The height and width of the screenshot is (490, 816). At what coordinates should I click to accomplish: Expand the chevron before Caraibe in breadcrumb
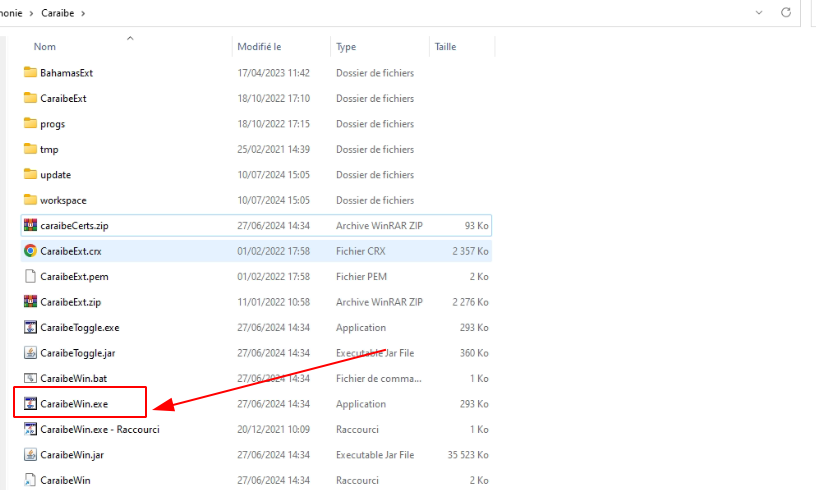click(31, 13)
